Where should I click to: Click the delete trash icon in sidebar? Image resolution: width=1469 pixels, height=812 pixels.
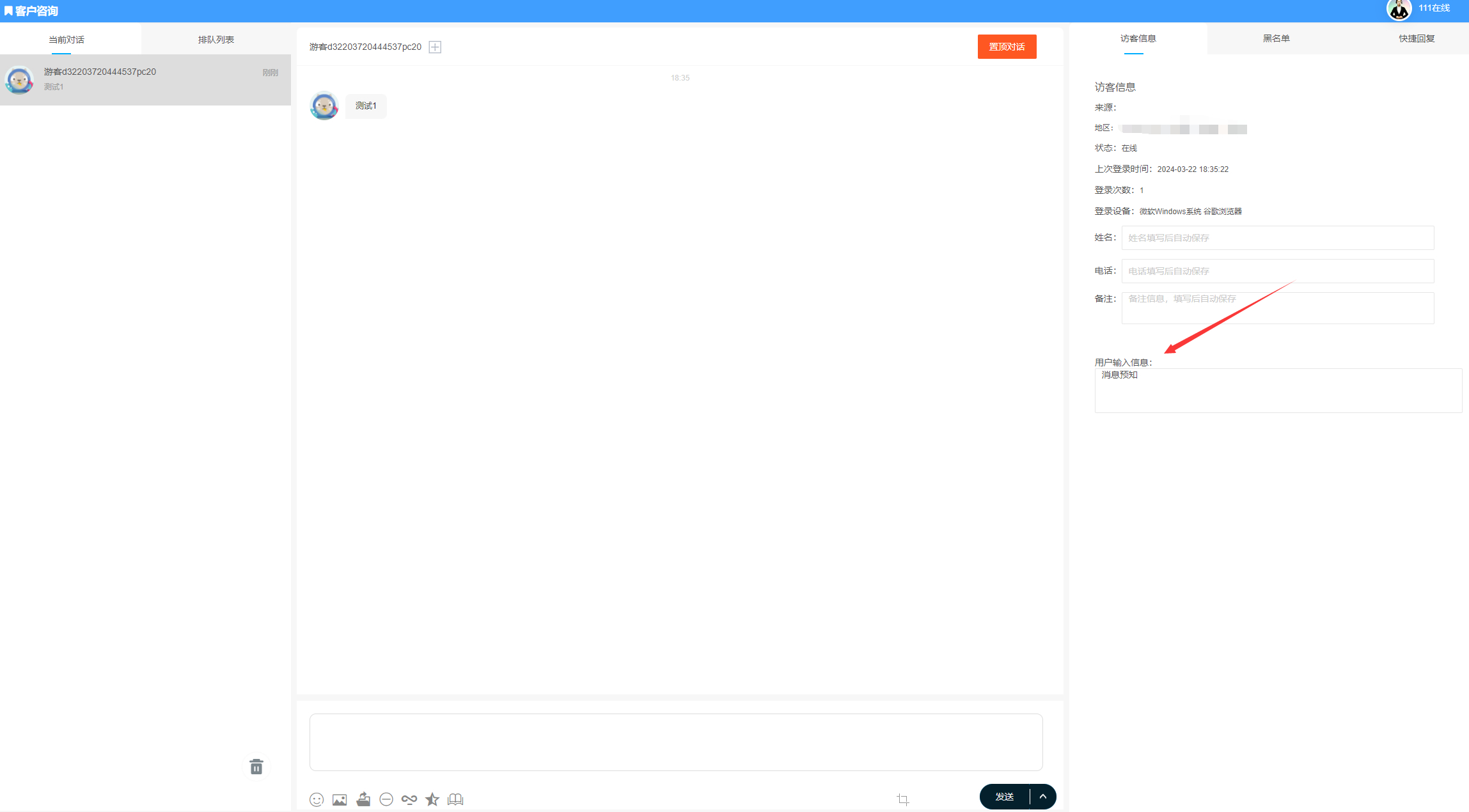pos(256,767)
